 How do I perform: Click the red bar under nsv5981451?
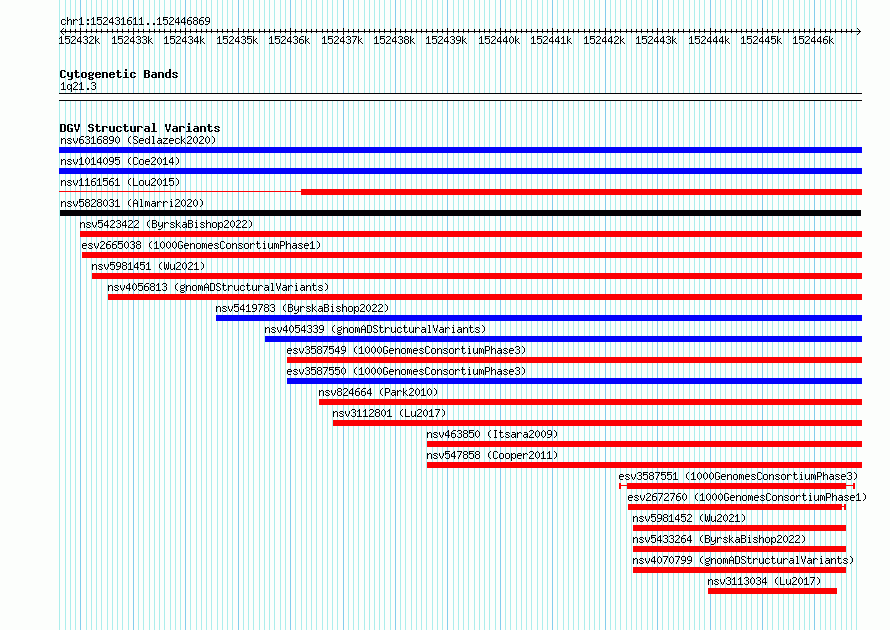click(477, 276)
